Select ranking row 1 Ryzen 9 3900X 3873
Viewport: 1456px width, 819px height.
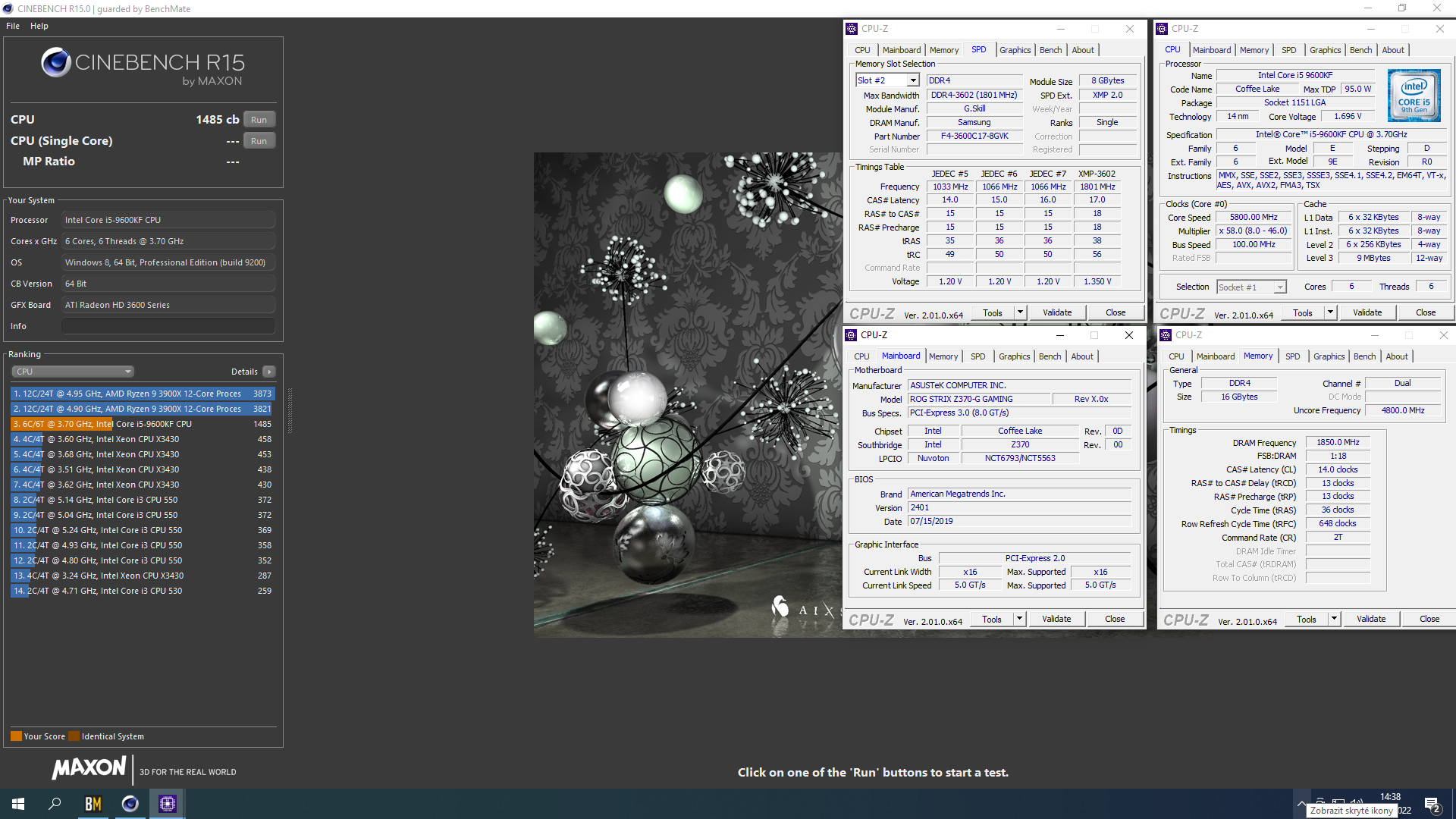[x=143, y=394]
